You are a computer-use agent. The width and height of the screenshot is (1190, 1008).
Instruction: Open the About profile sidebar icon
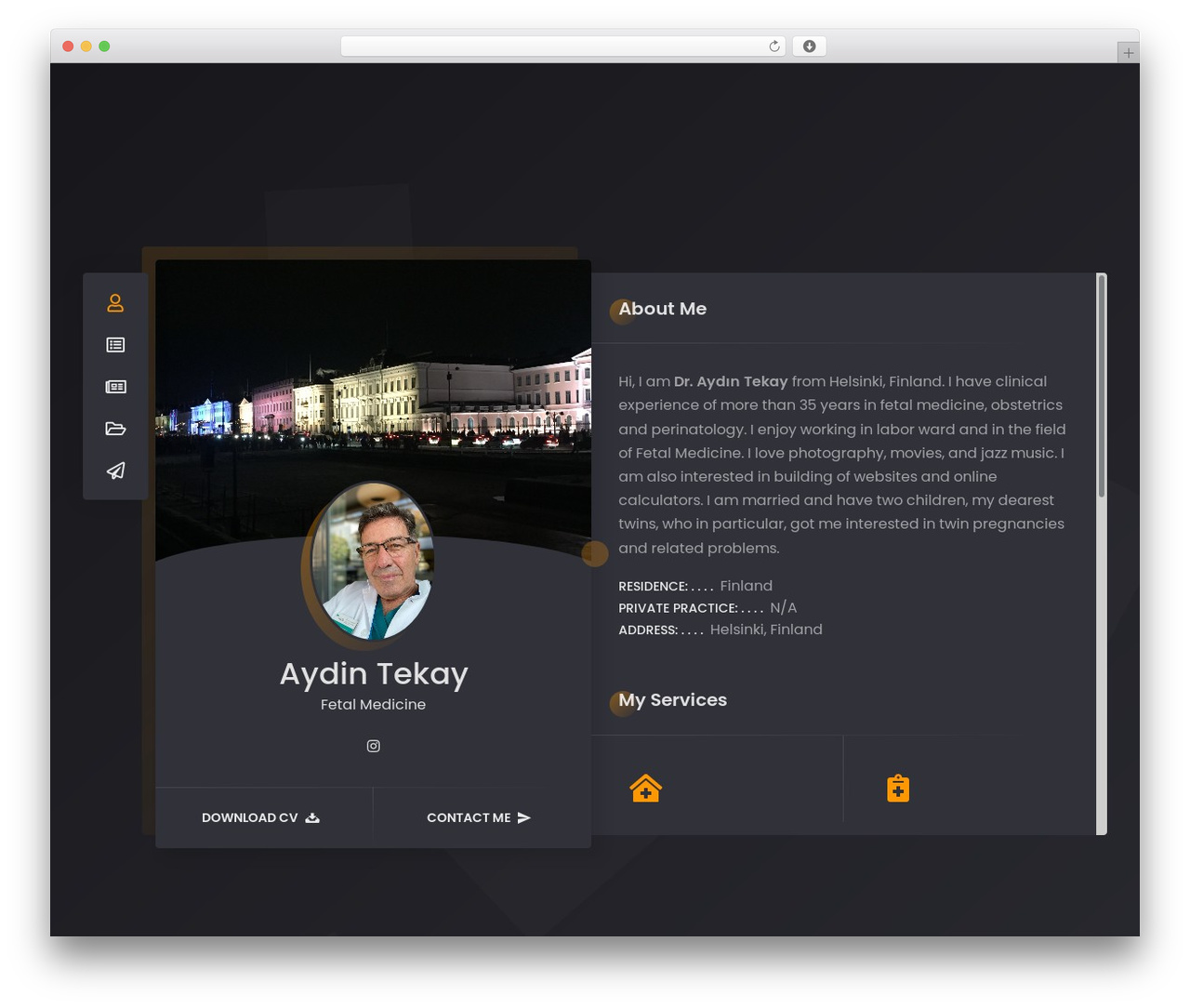point(115,303)
